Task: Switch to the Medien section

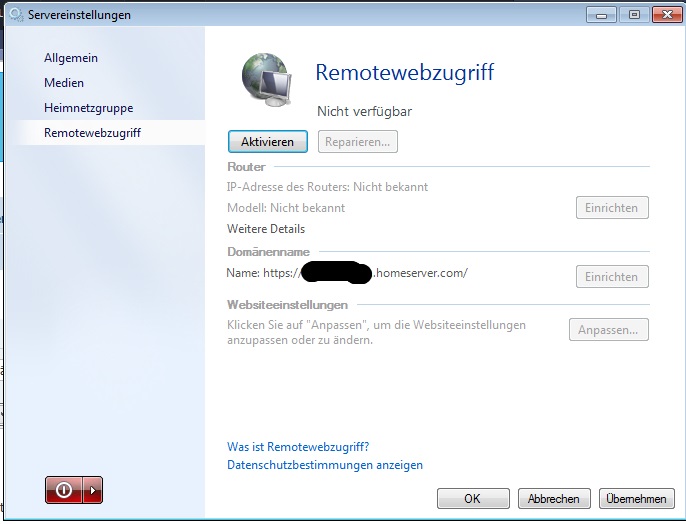Action: click(x=64, y=83)
